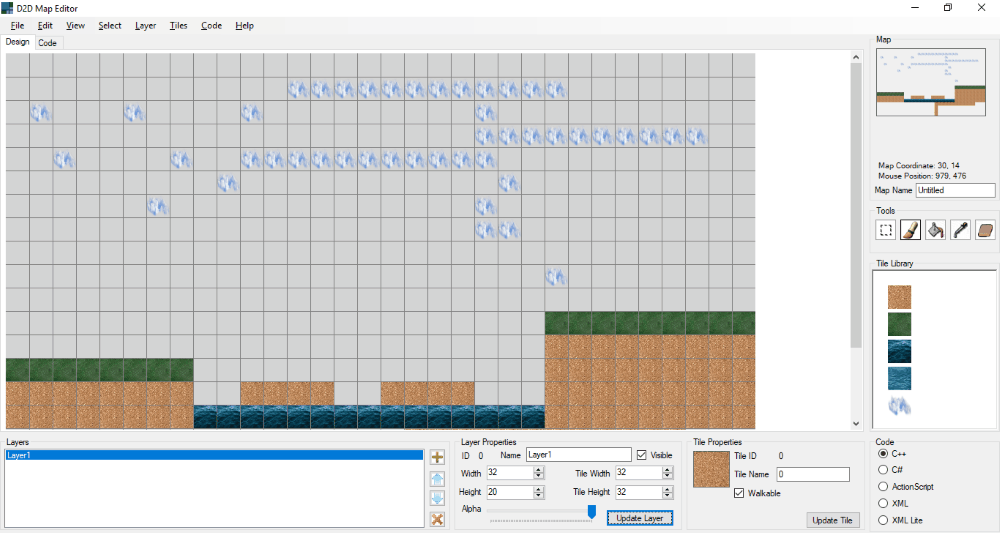Decrease the Tile Height value
1000x533 pixels.
[668, 495]
